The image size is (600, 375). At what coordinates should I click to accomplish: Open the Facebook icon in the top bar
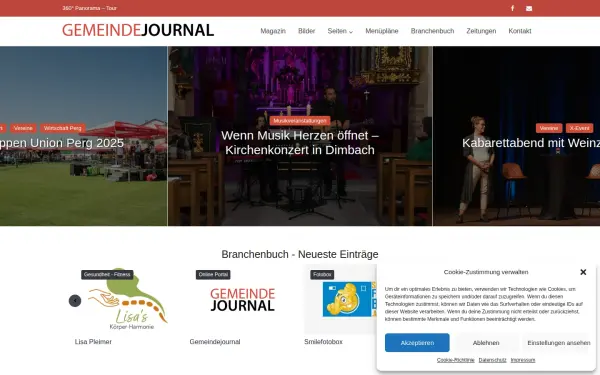(x=512, y=8)
